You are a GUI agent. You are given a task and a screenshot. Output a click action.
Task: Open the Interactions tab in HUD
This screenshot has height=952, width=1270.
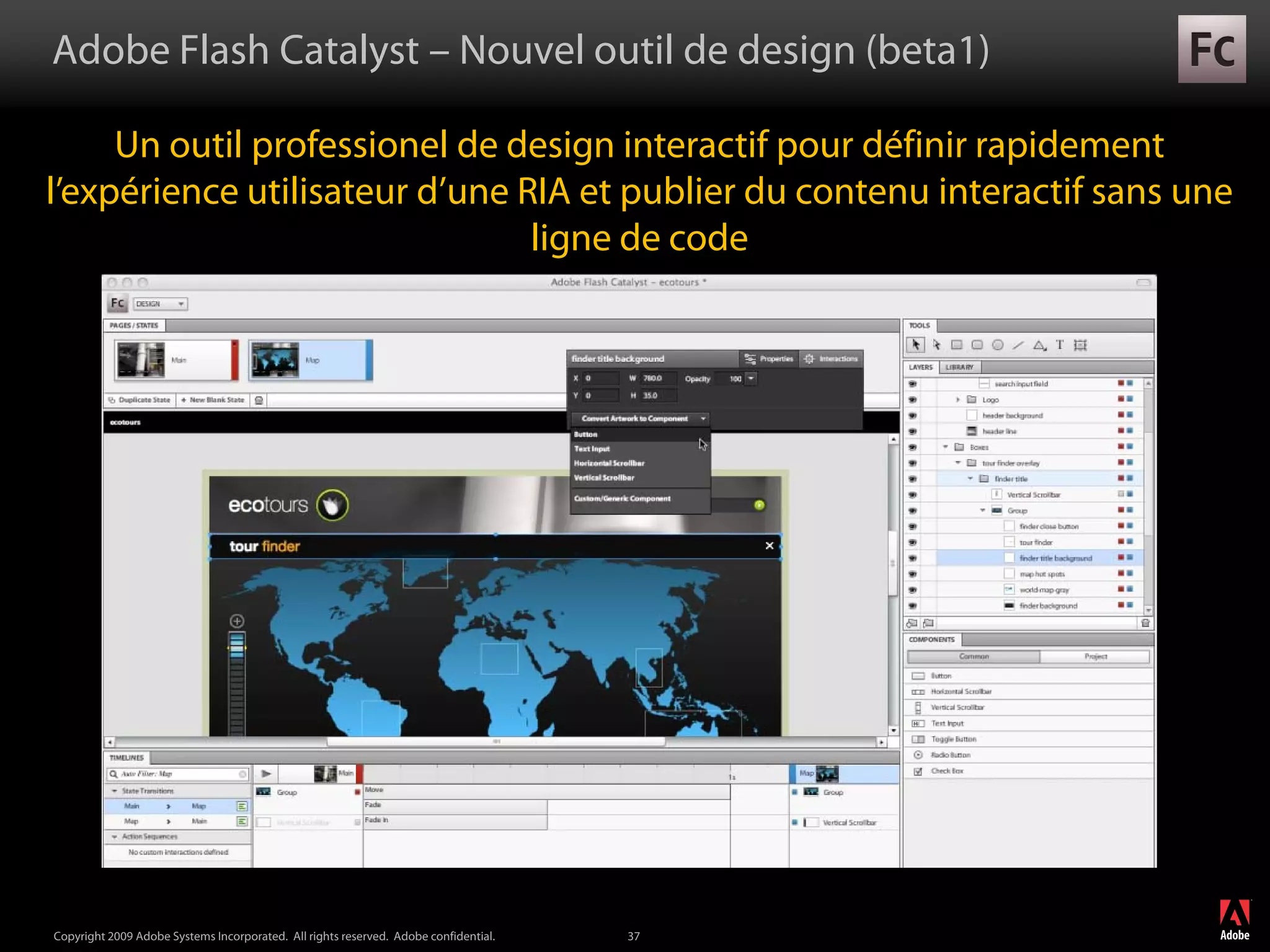(x=831, y=359)
